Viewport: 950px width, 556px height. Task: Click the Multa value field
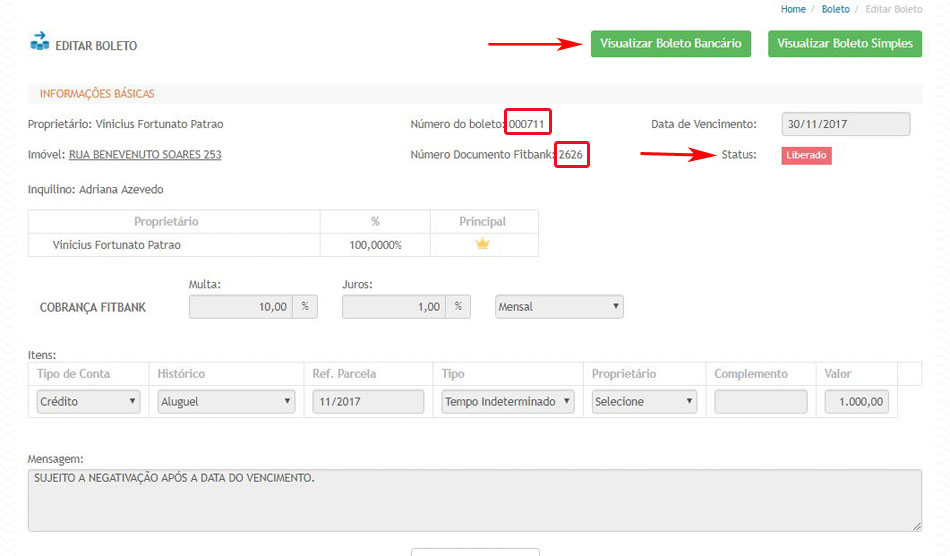(240, 307)
